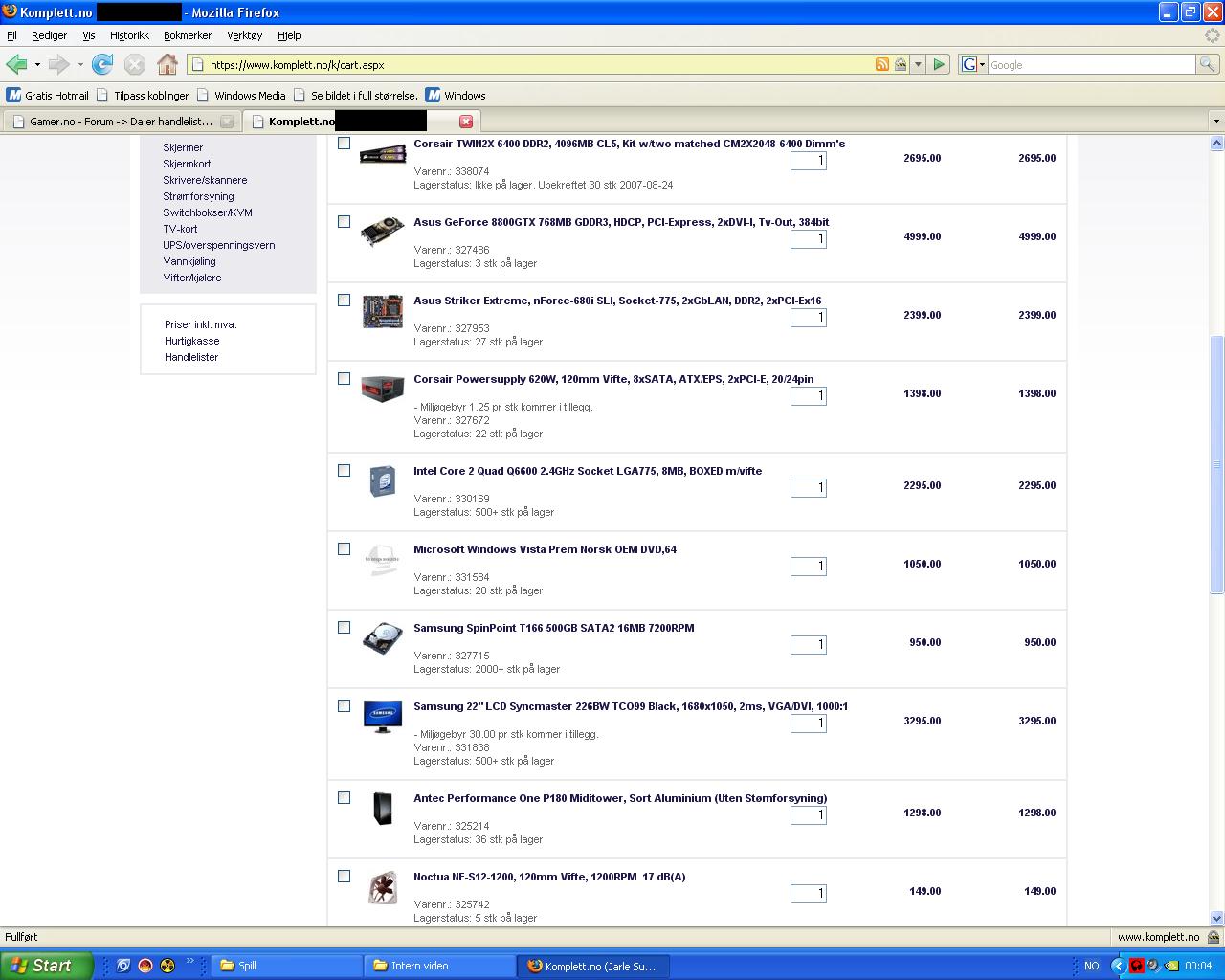Tick the Asus Striker Extreme checkbox

pos(345,301)
